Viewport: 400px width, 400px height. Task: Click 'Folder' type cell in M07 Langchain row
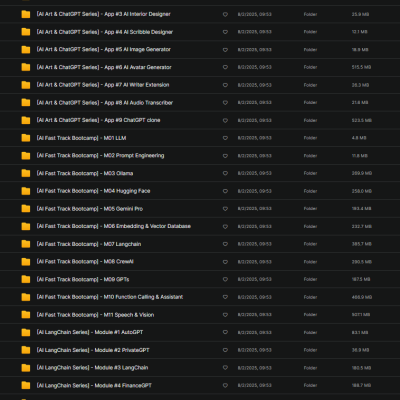coord(310,244)
